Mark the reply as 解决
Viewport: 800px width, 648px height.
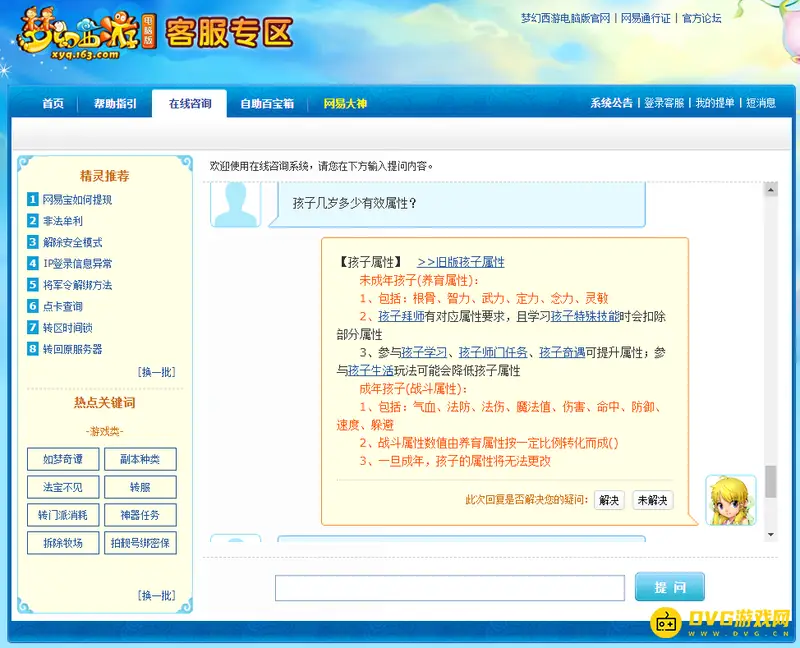609,500
